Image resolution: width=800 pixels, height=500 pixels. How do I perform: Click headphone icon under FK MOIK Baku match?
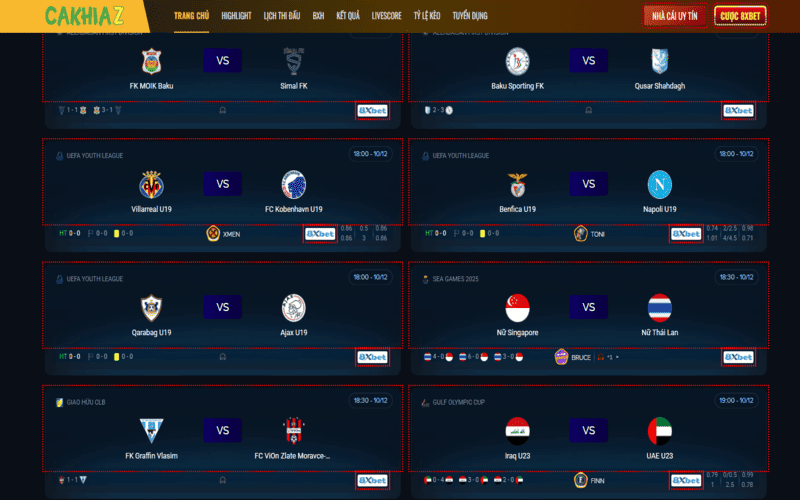pos(223,110)
